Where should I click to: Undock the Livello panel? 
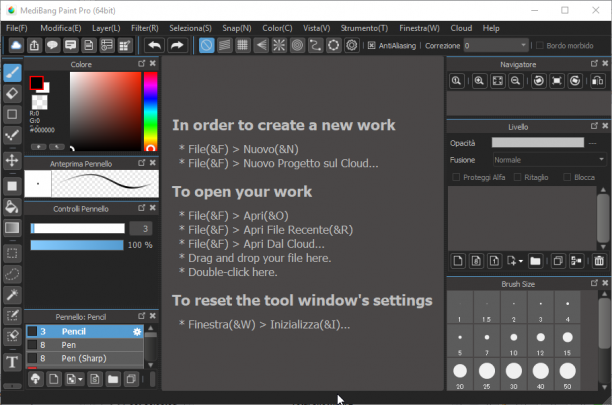[x=594, y=126]
